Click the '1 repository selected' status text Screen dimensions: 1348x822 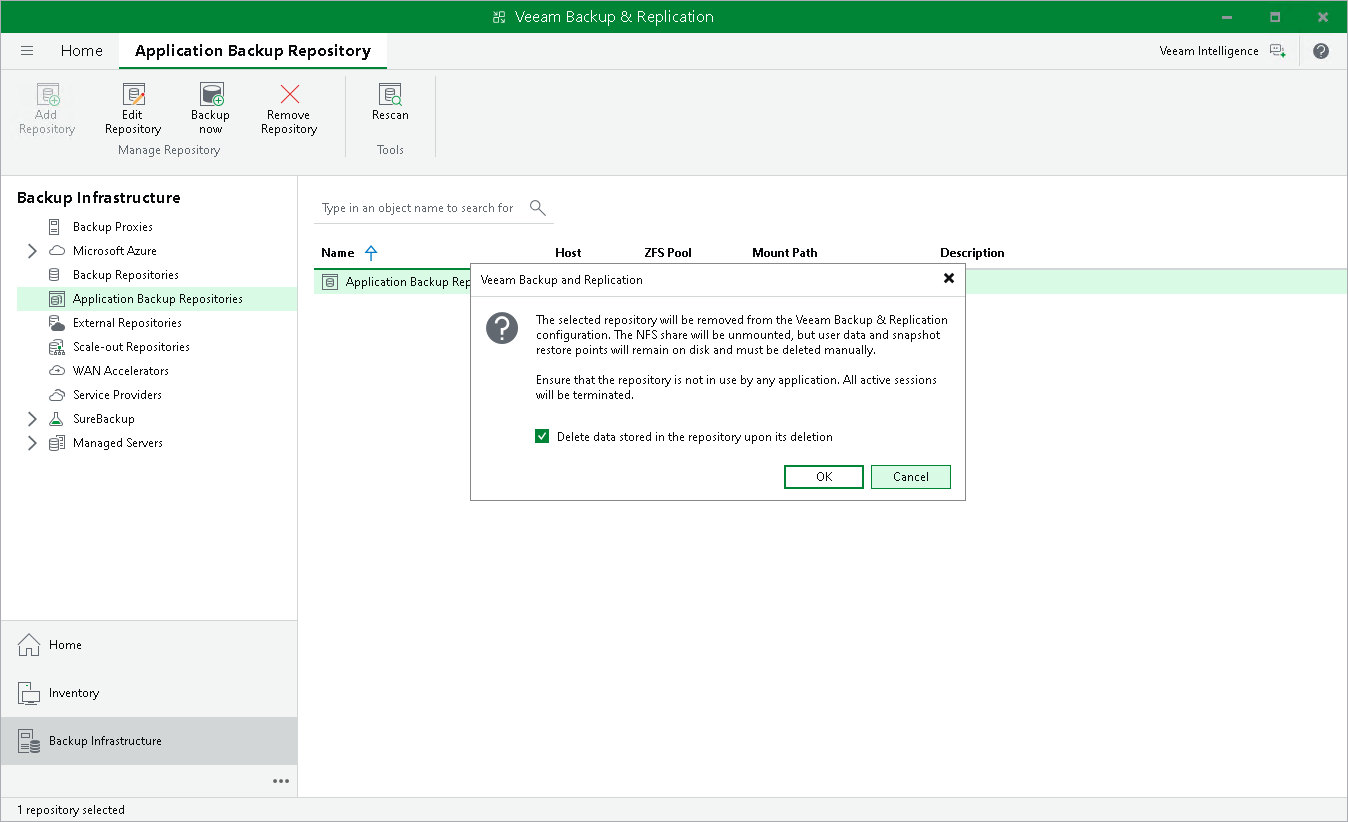pyautogui.click(x=71, y=810)
